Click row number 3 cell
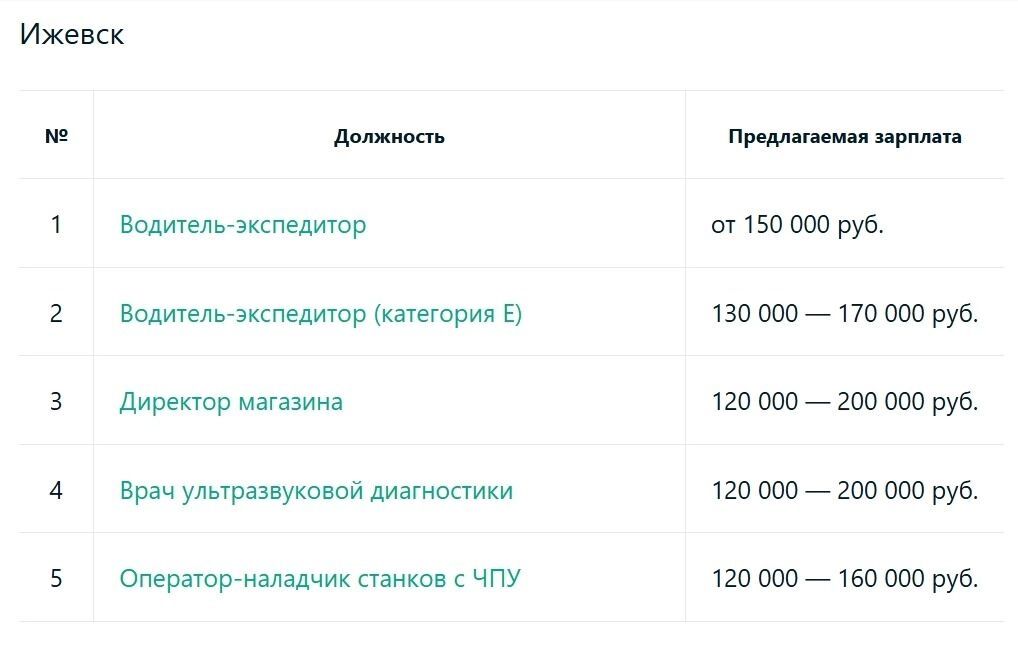The height and width of the screenshot is (661, 1018). pyautogui.click(x=56, y=402)
